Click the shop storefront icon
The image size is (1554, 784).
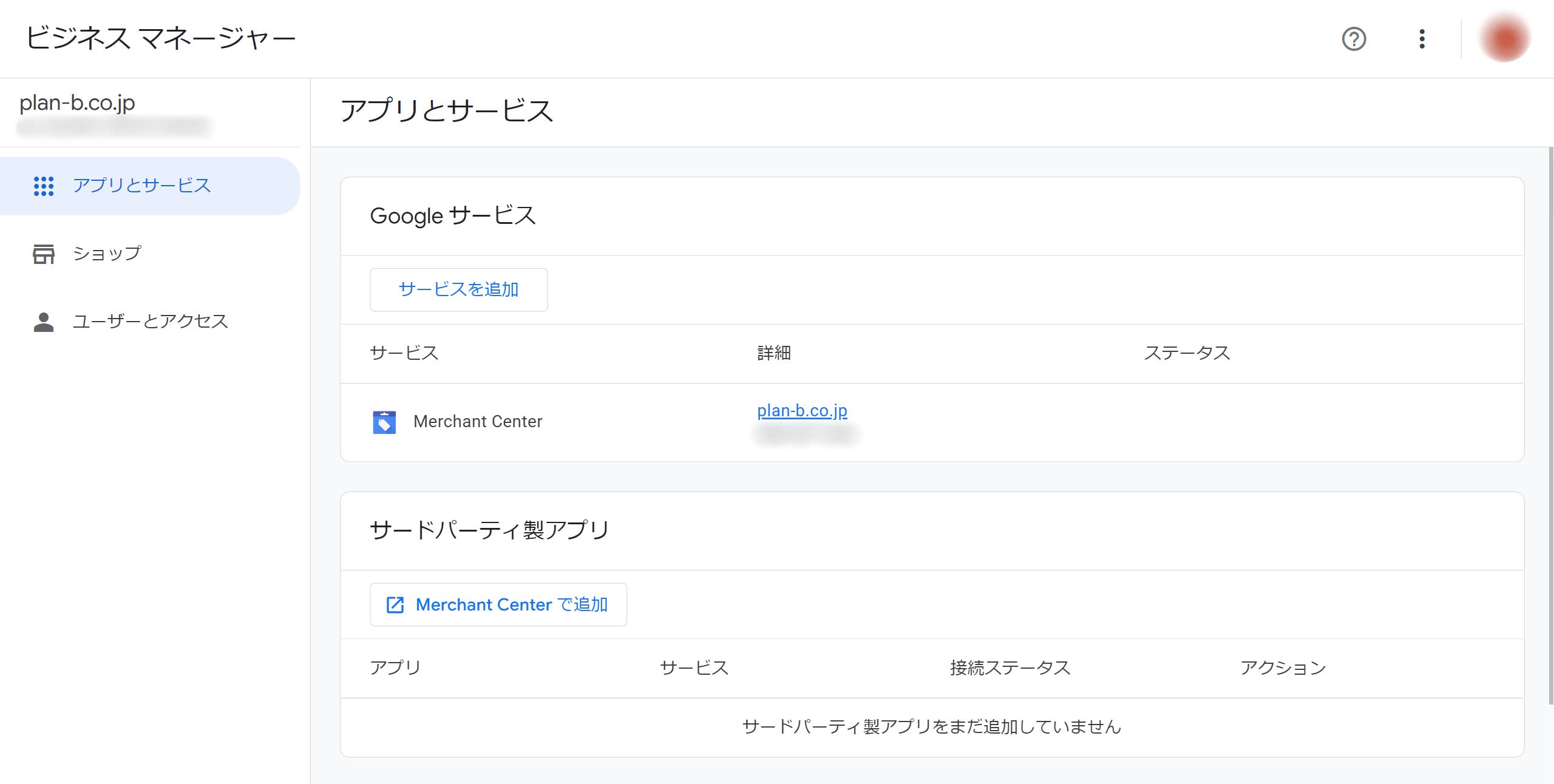click(x=44, y=254)
